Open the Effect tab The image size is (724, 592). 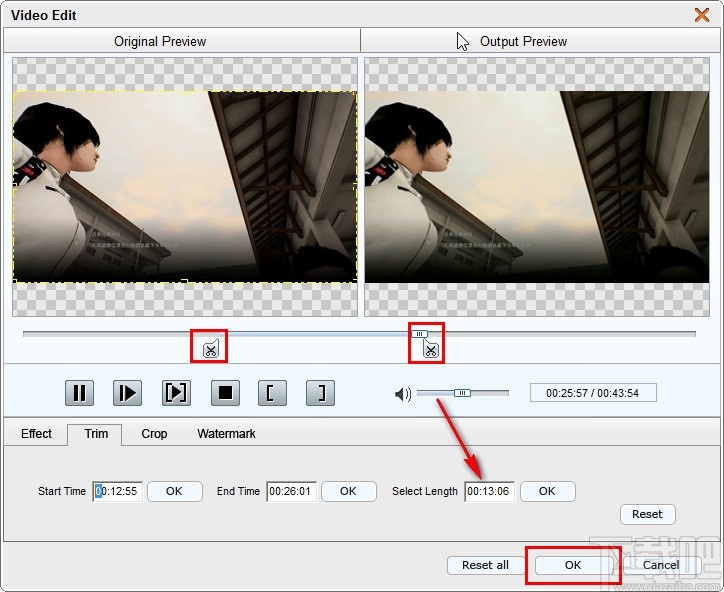(36, 434)
